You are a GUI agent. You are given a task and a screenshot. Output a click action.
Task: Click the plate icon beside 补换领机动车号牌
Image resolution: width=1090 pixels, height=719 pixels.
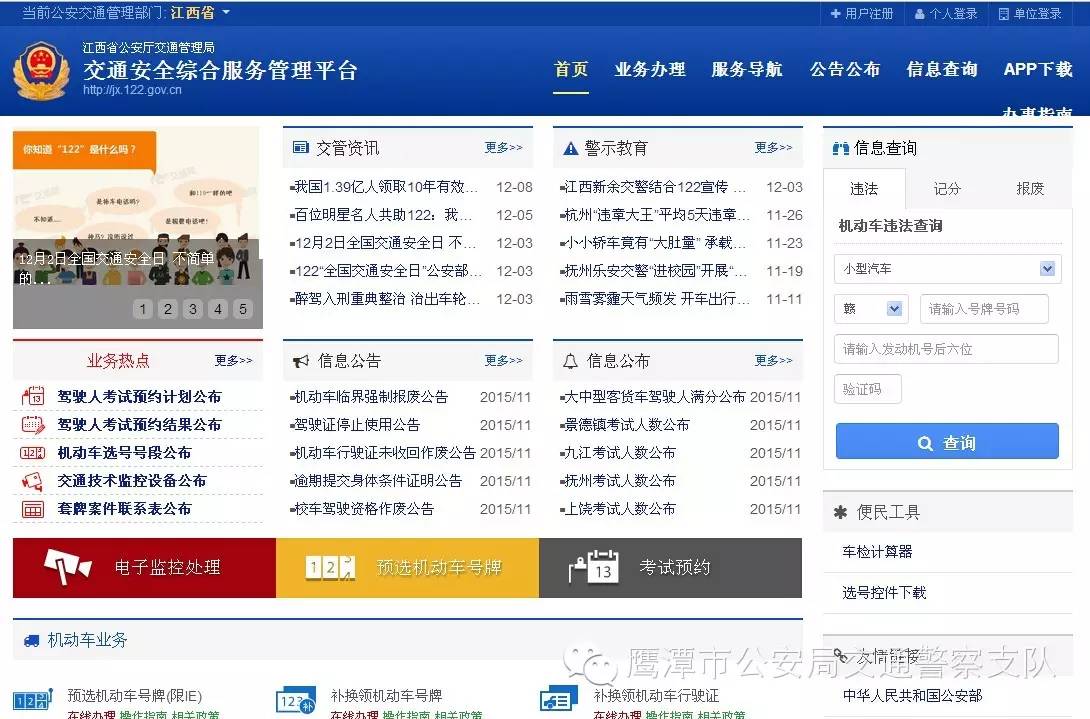[x=298, y=699]
